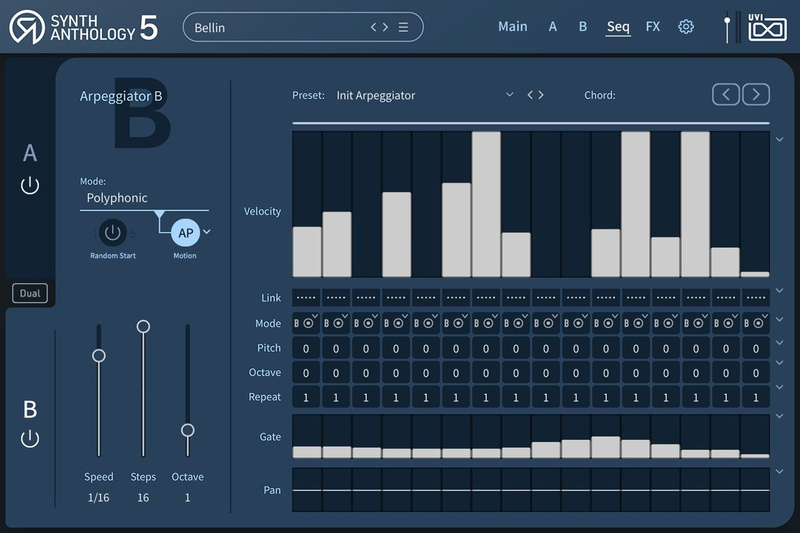Click the gate bar at step 11
This screenshot has height=533, width=800.
(x=606, y=447)
